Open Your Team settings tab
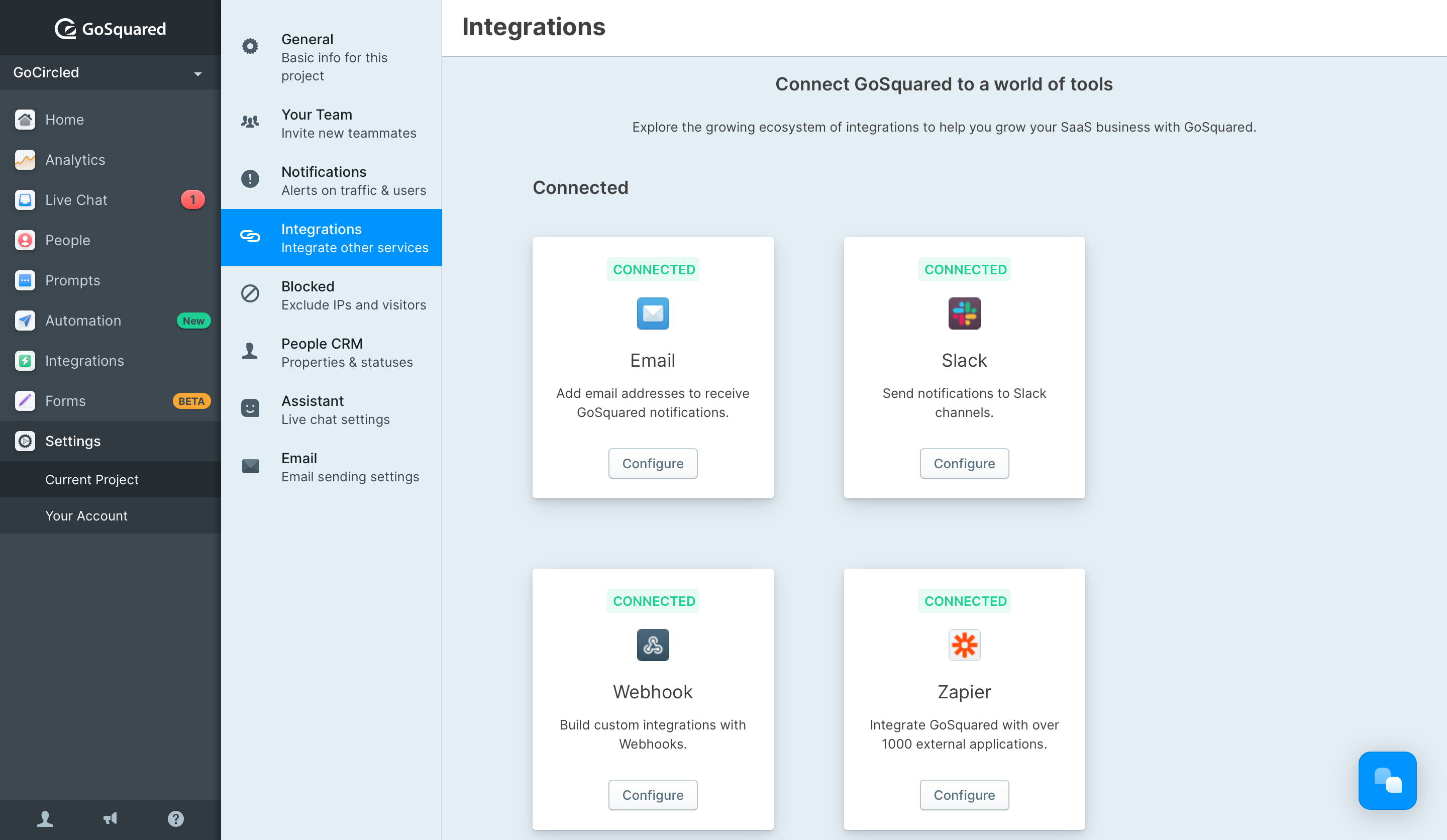This screenshot has width=1447, height=840. pos(331,124)
